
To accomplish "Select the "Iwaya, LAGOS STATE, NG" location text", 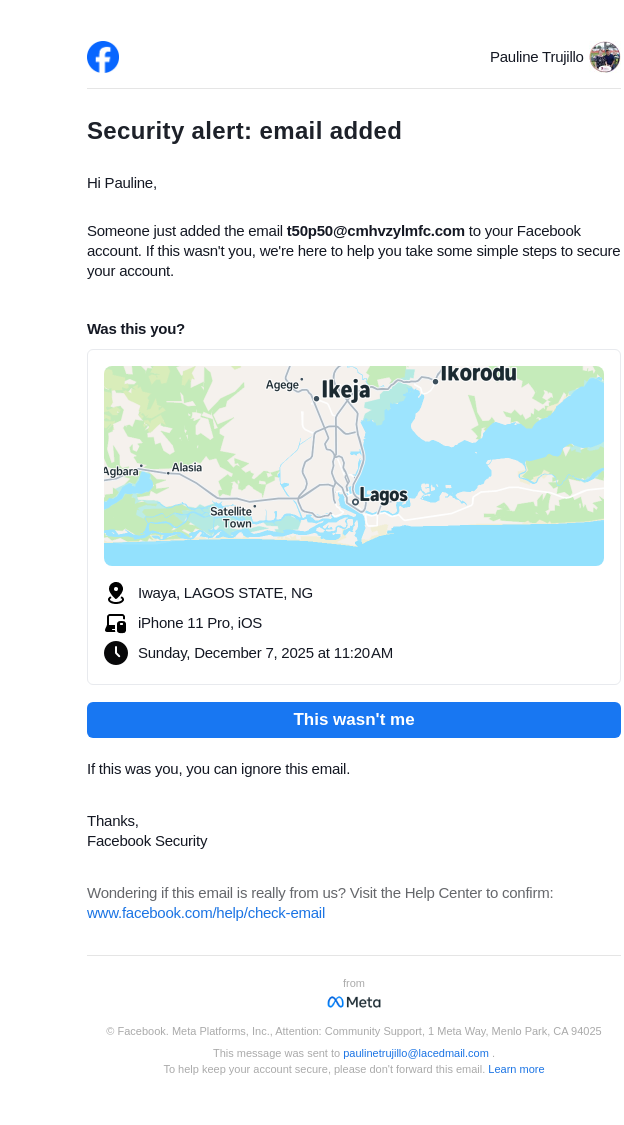I will (225, 593).
